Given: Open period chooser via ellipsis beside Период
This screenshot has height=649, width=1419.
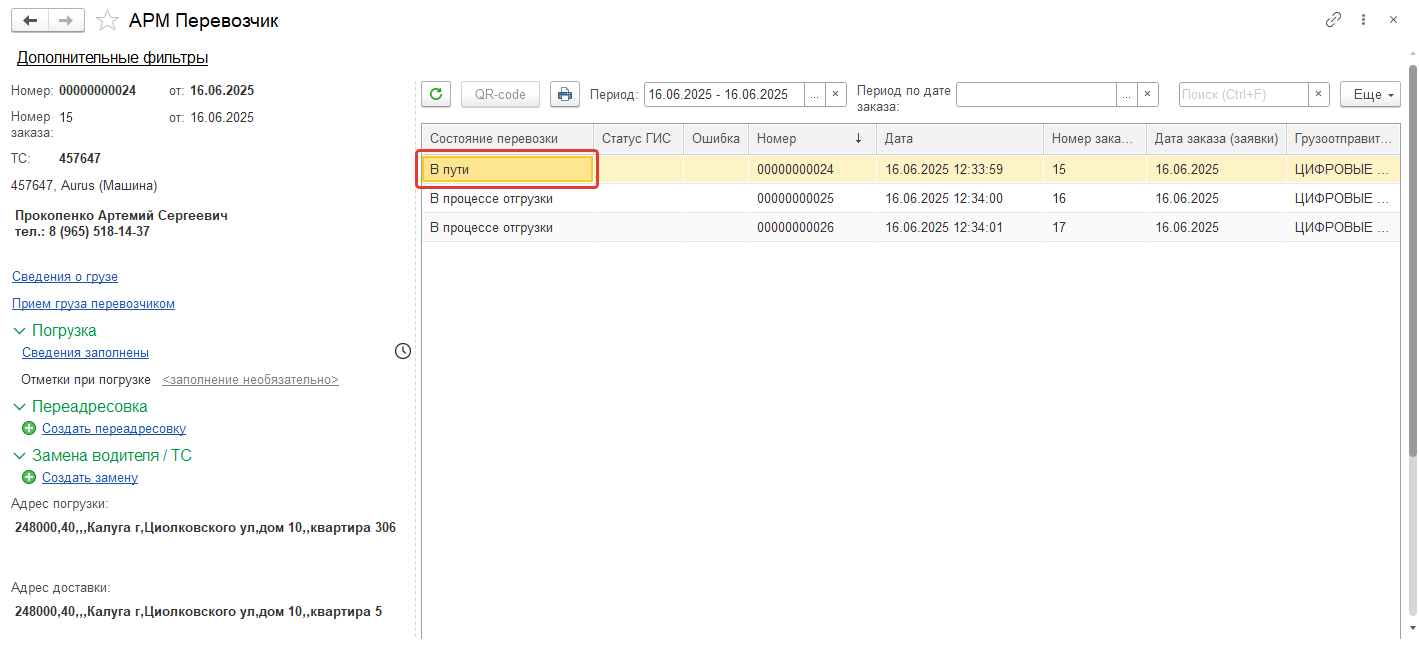Looking at the screenshot, I should pyautogui.click(x=815, y=94).
